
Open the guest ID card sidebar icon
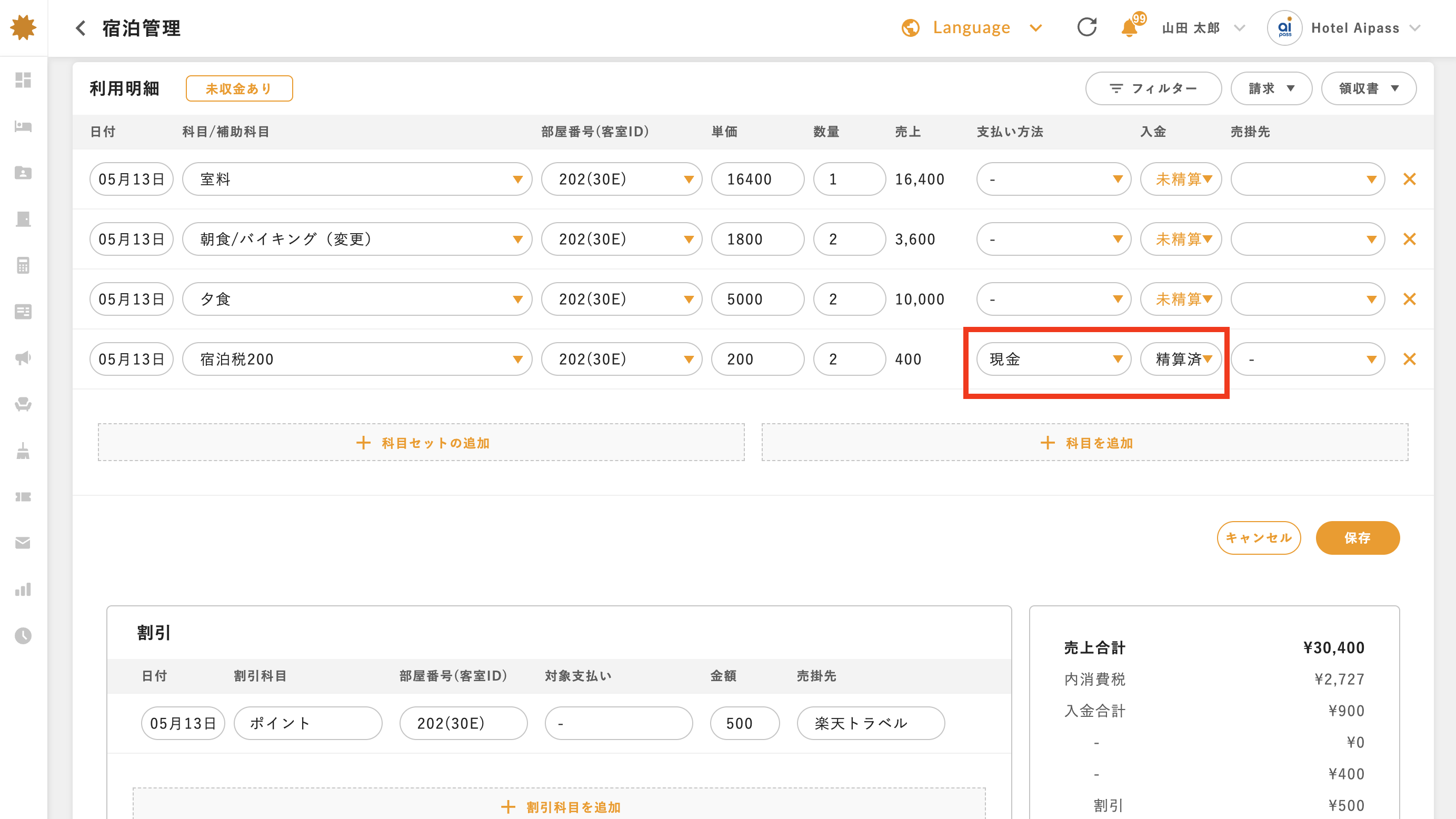[x=23, y=173]
